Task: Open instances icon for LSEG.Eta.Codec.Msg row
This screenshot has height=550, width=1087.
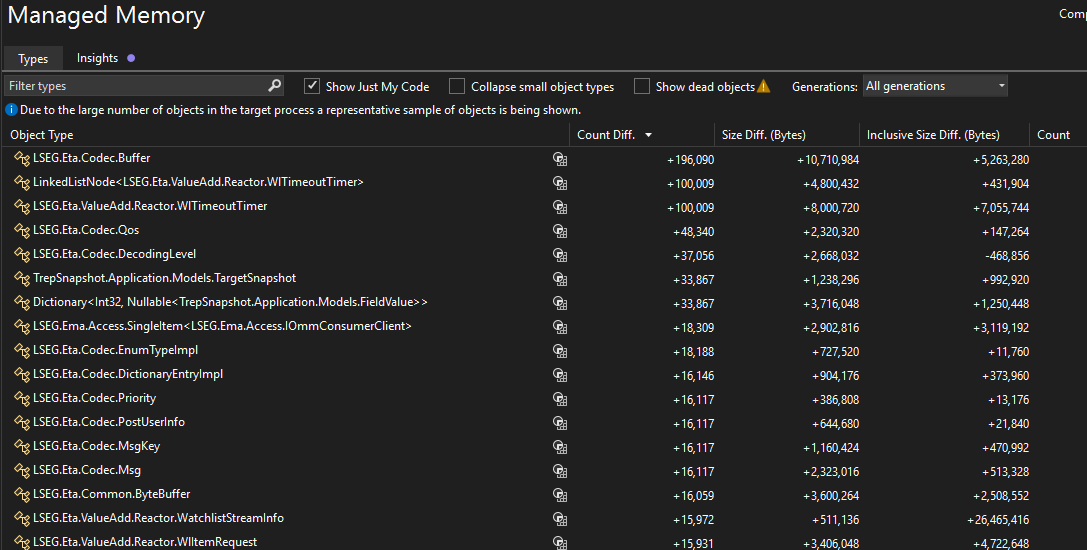Action: [x=560, y=472]
